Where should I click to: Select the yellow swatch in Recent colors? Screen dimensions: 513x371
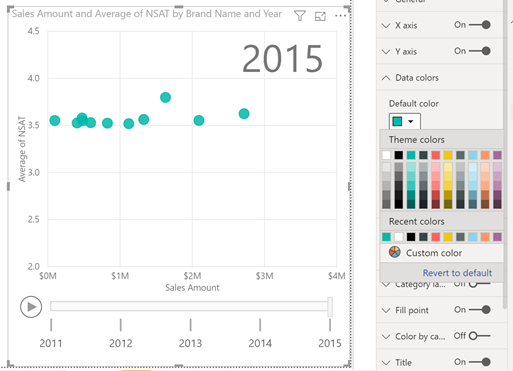tap(448, 237)
